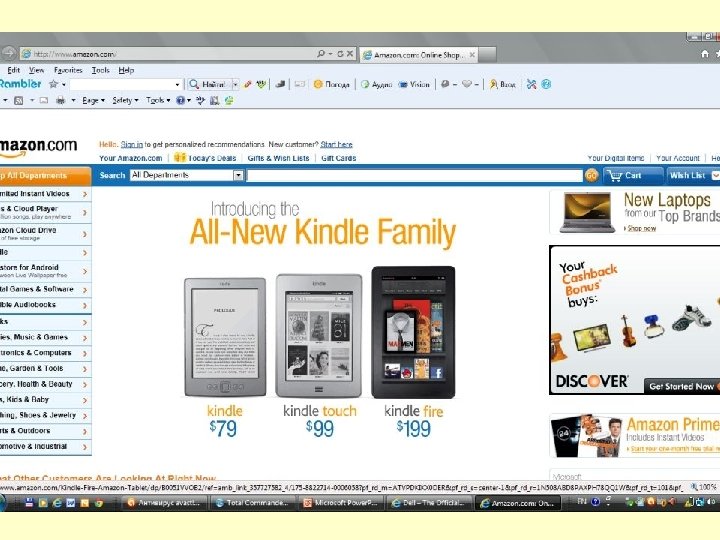The image size is (720, 540).
Task: Switch to Microsoft PowerPoint taskbar button
Action: [342, 503]
